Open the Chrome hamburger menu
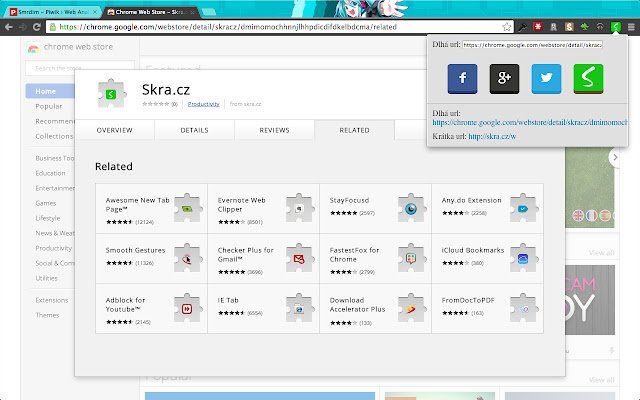 pos(631,27)
